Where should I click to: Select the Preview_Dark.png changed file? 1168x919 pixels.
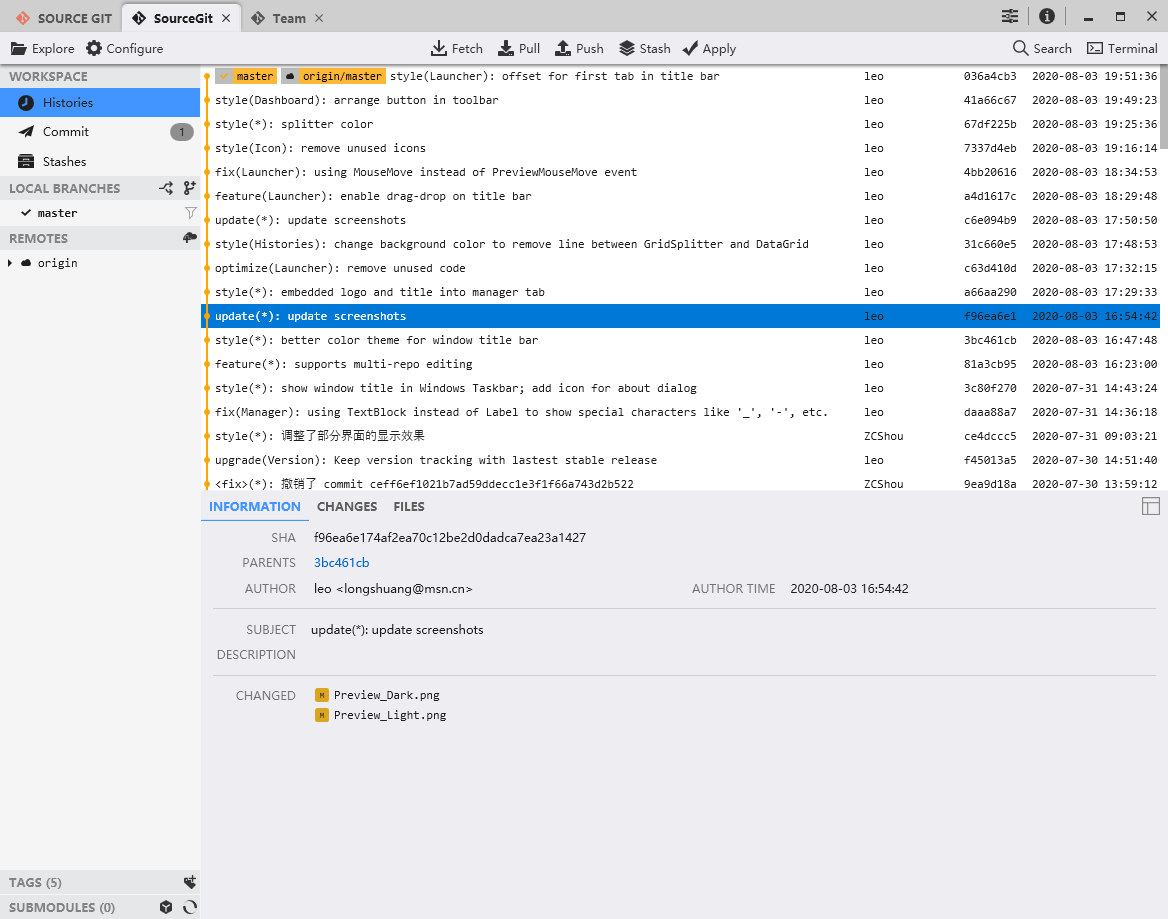386,695
